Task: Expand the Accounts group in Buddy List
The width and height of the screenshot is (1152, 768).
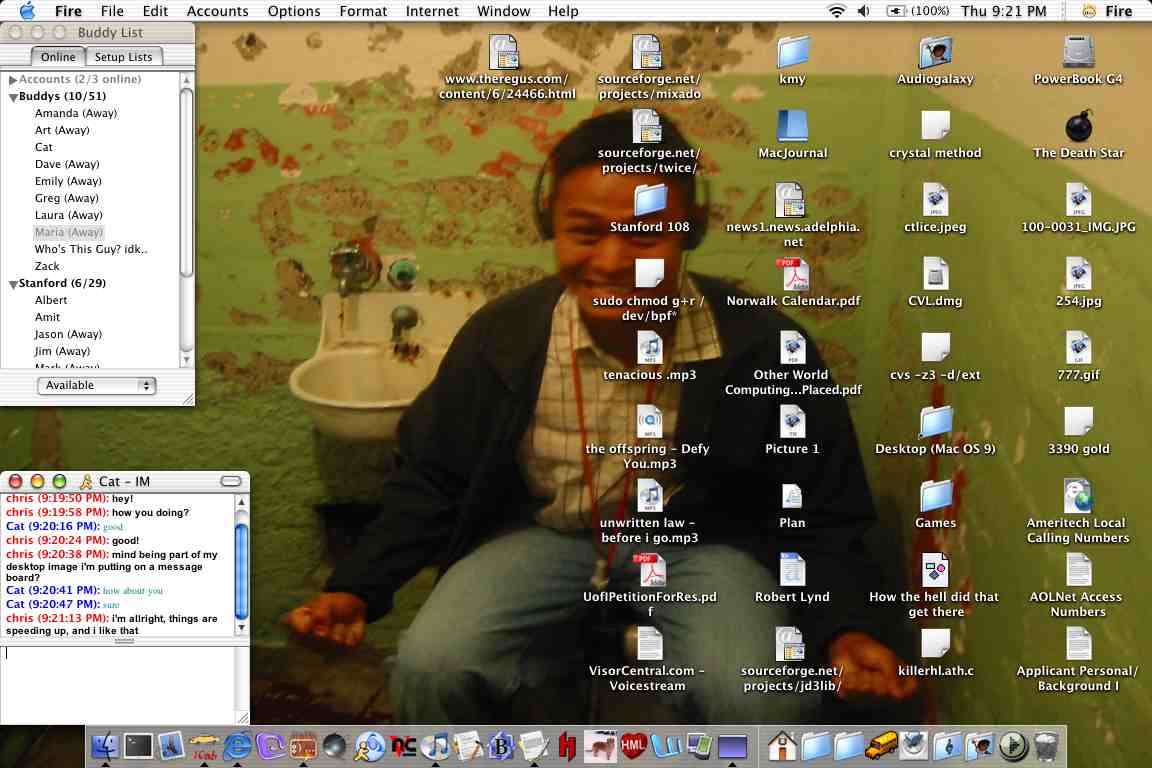Action: click(x=13, y=80)
